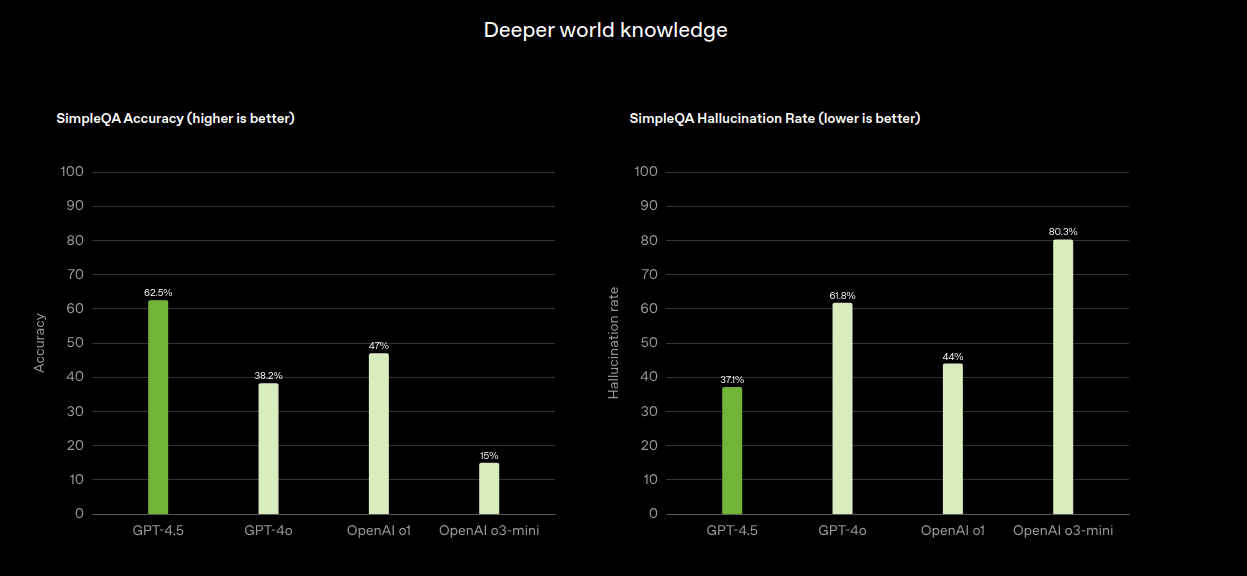Click the GPT-4.5 label under accuracy chart
Viewport: 1247px width, 576px height.
pos(158,530)
